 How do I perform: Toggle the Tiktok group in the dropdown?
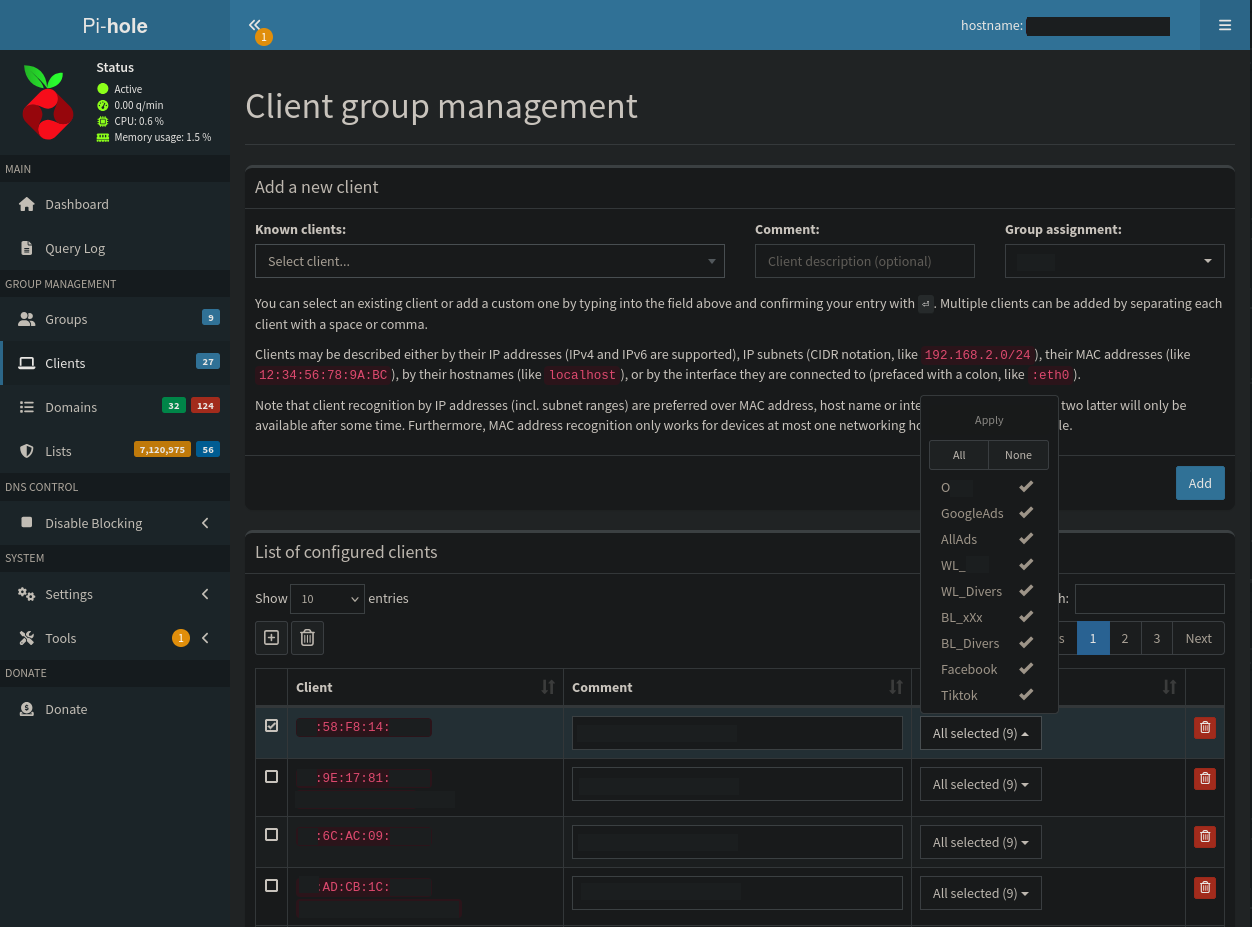tap(988, 695)
